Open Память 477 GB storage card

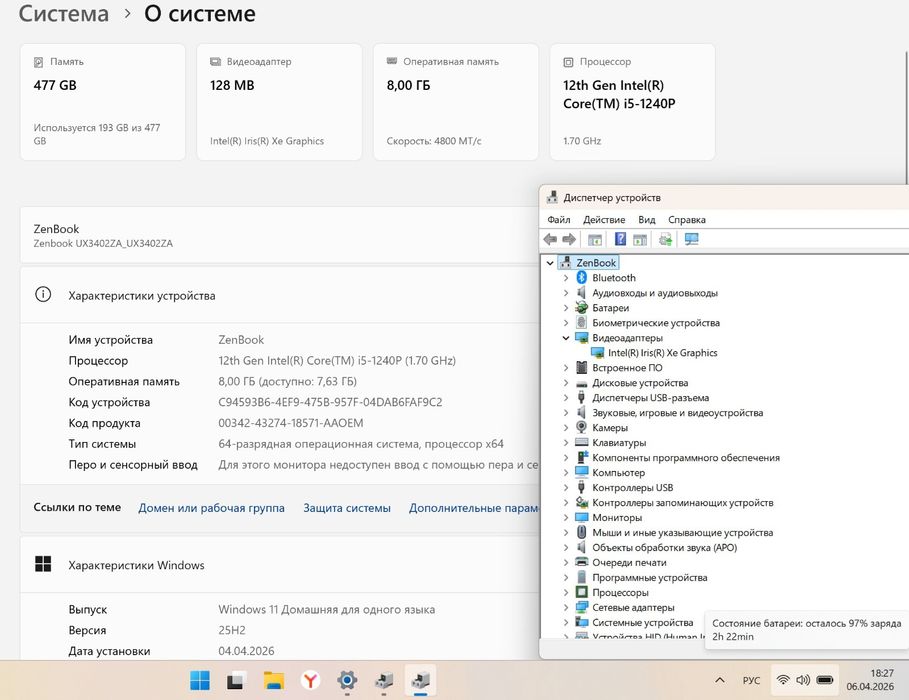point(103,102)
